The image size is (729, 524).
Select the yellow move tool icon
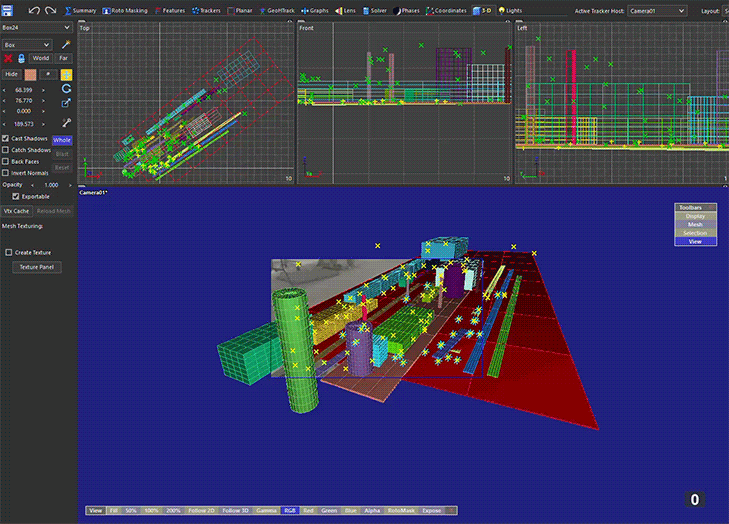66,75
